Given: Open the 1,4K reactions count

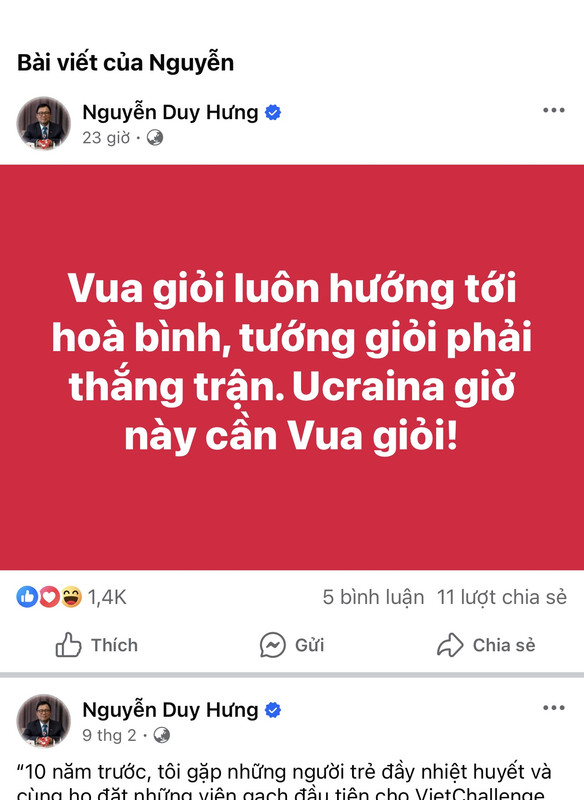Looking at the screenshot, I should tap(107, 597).
